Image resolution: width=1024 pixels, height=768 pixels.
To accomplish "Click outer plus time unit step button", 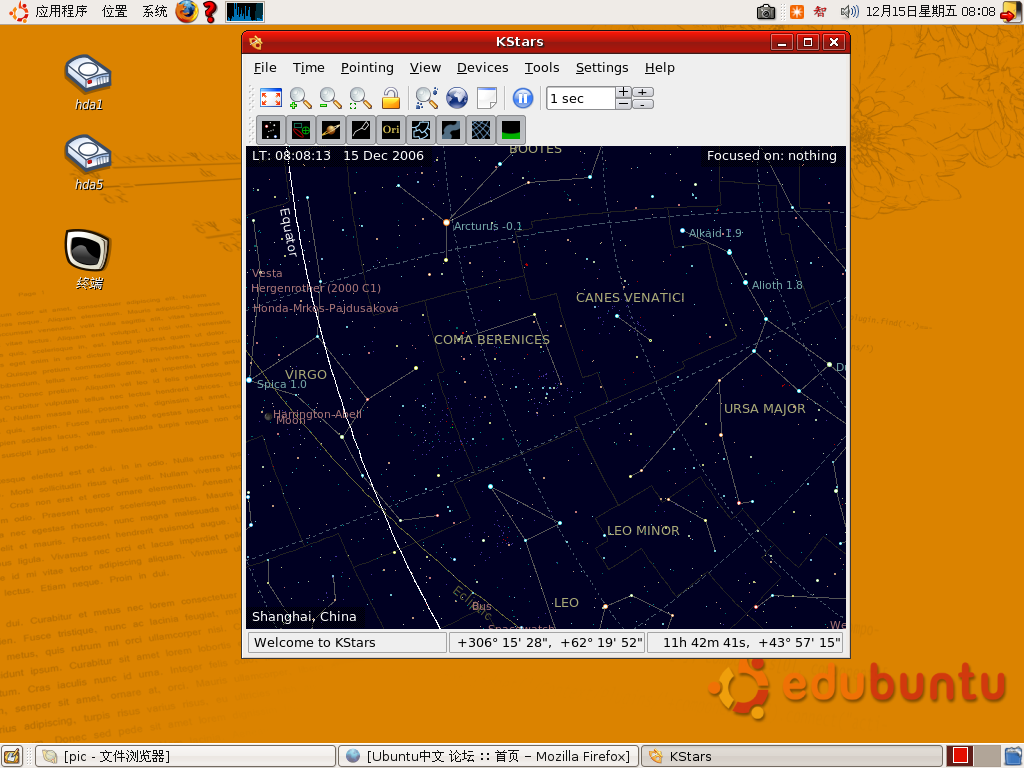I will tap(643, 92).
